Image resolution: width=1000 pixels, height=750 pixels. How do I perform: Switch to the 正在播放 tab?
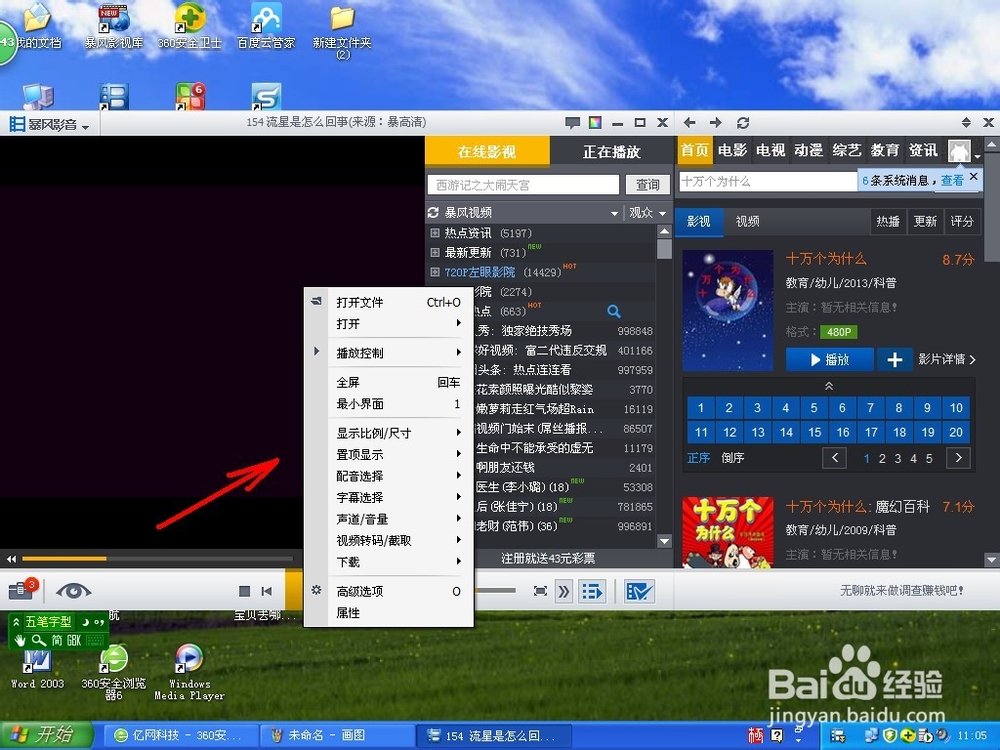tap(611, 152)
